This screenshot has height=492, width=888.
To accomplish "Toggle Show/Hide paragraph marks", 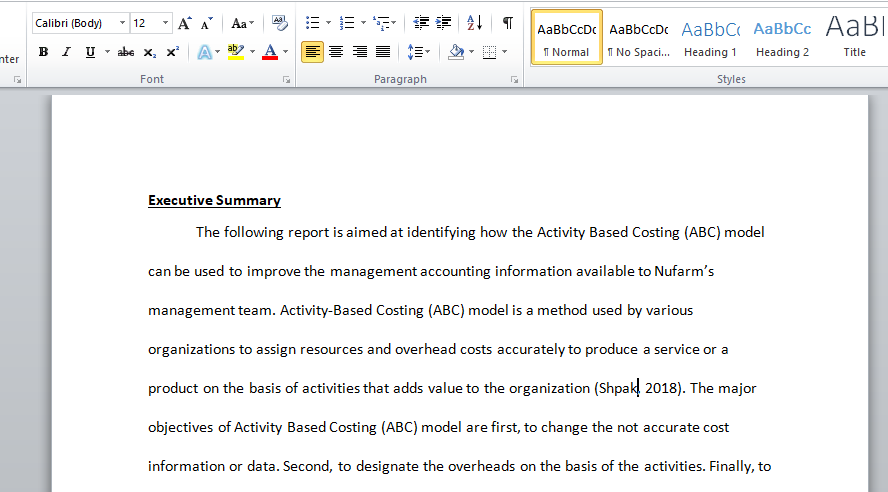I will point(508,23).
